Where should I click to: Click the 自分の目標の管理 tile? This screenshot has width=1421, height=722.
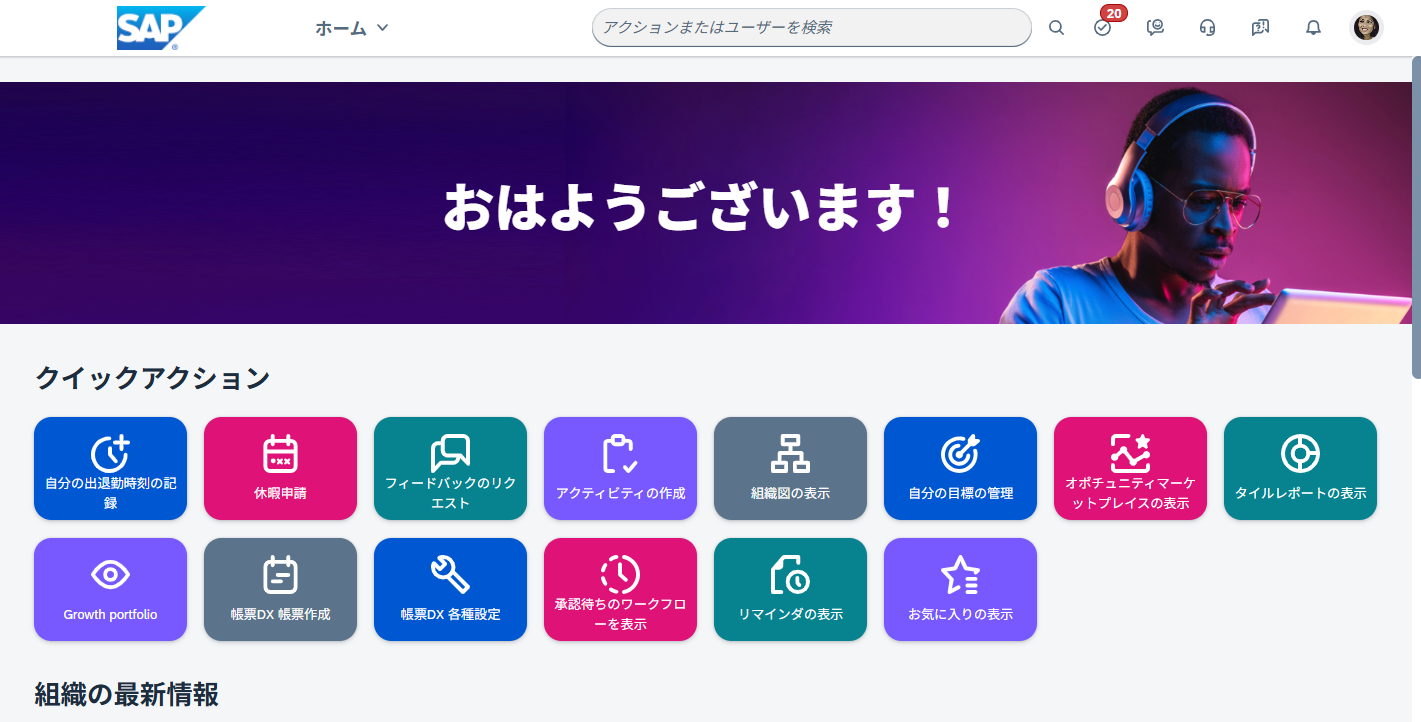(x=960, y=468)
